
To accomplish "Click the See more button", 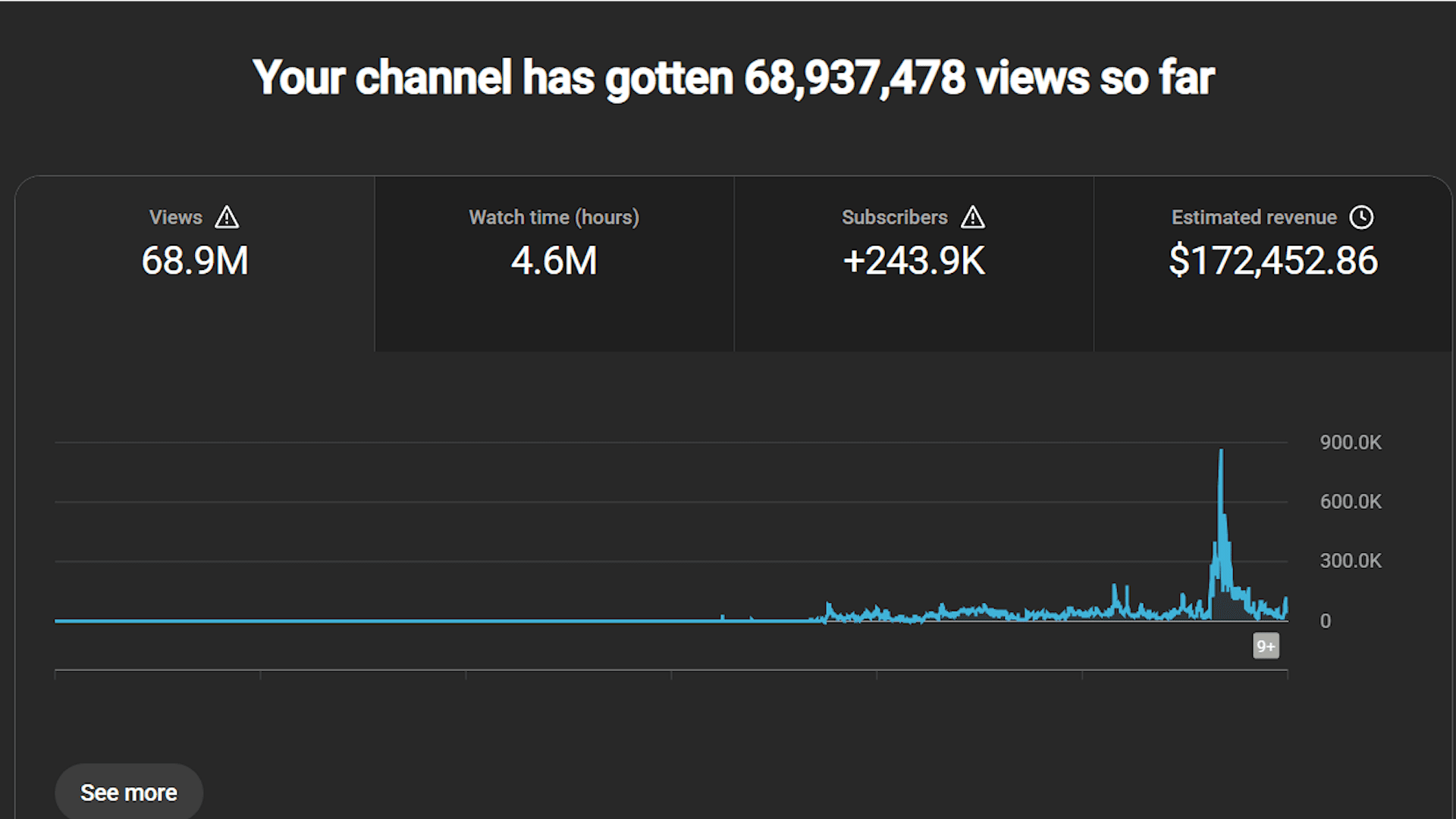I will (129, 792).
